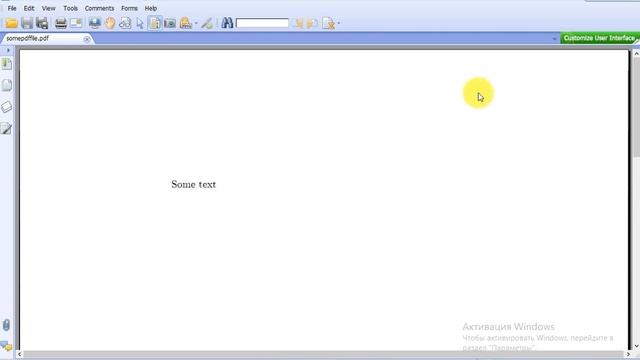Open the File menu
Image resolution: width=640 pixels, height=360 pixels.
(x=12, y=8)
